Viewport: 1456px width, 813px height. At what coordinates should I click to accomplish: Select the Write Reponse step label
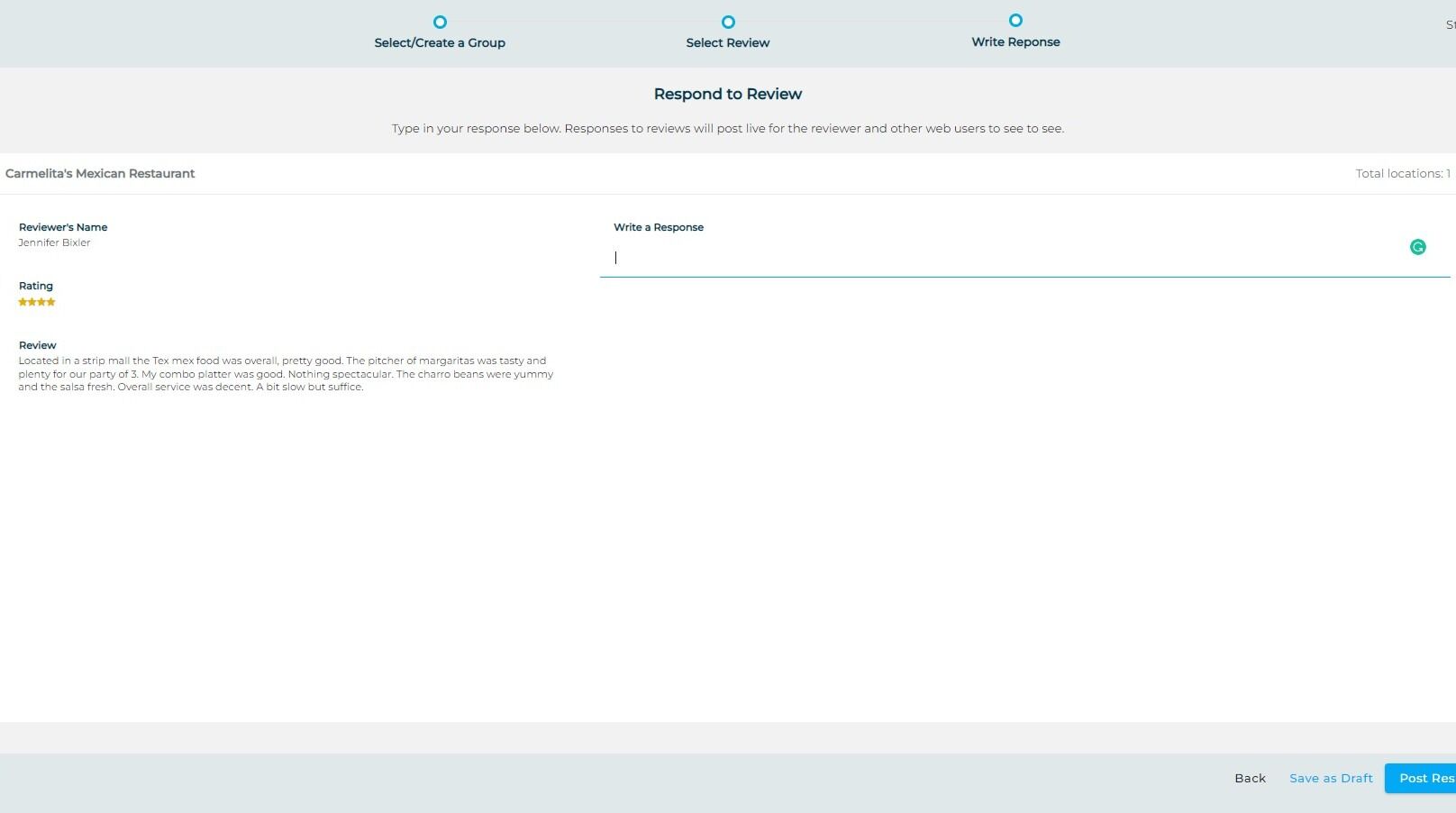1015,41
